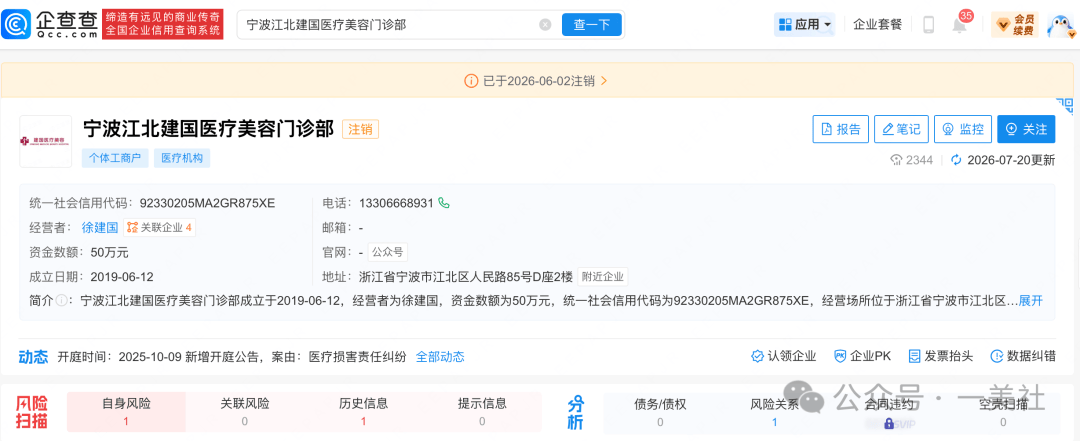This screenshot has height=441, width=1080.
Task: Expand the 简介 with the 展开 link
Action: [x=1030, y=300]
